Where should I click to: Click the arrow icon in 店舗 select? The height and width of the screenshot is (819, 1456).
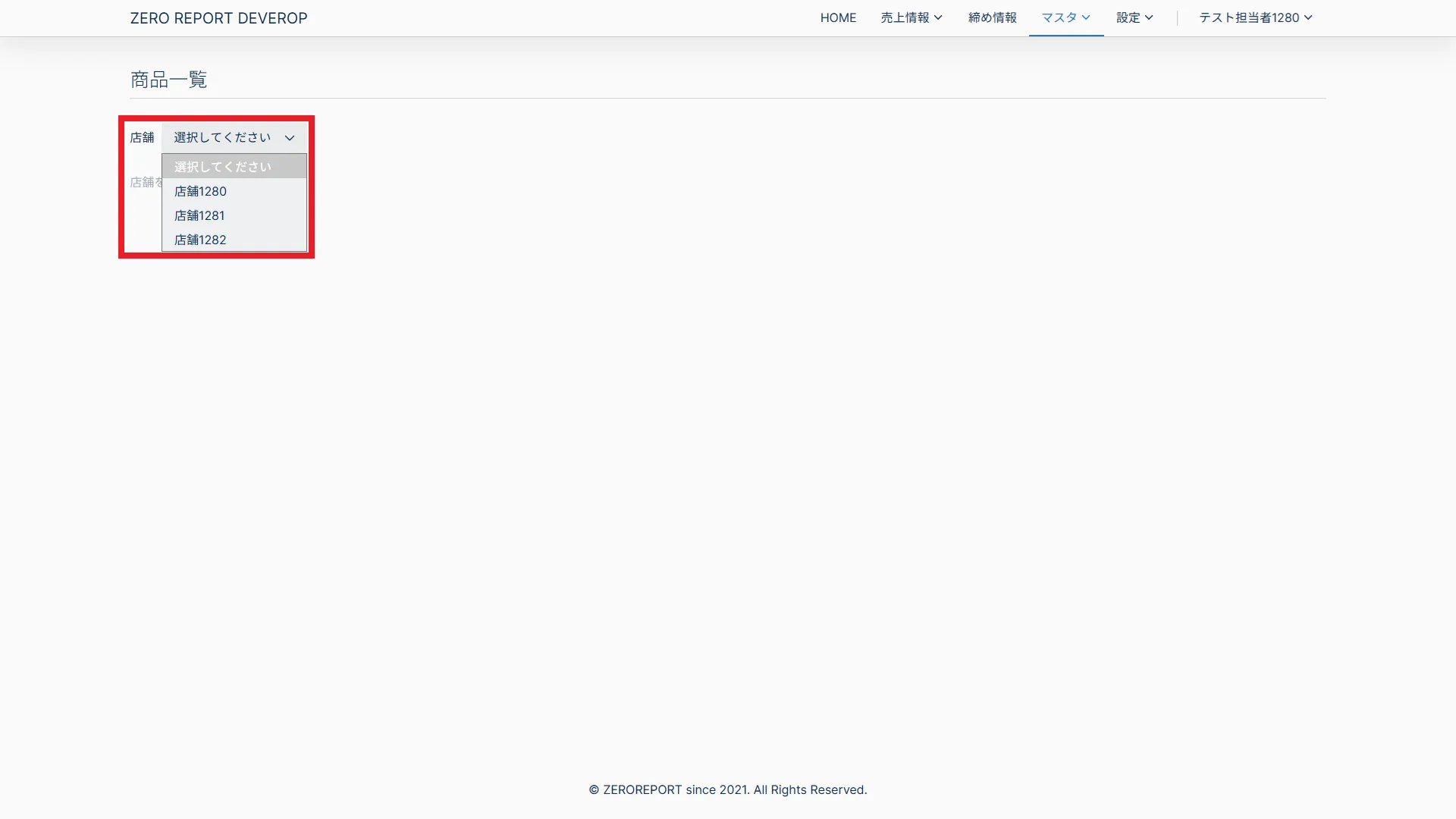point(290,138)
